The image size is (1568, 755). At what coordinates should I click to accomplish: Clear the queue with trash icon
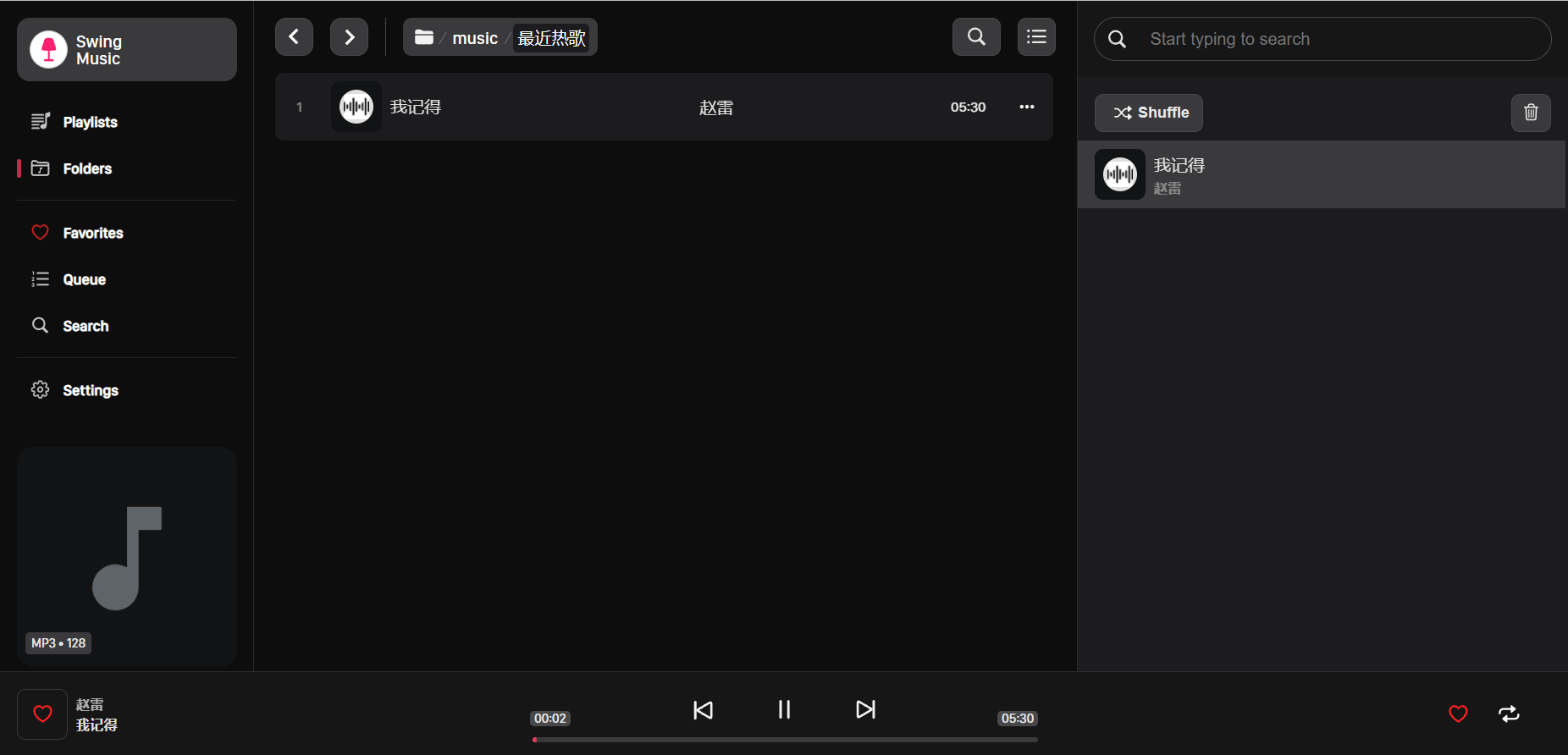(1531, 113)
